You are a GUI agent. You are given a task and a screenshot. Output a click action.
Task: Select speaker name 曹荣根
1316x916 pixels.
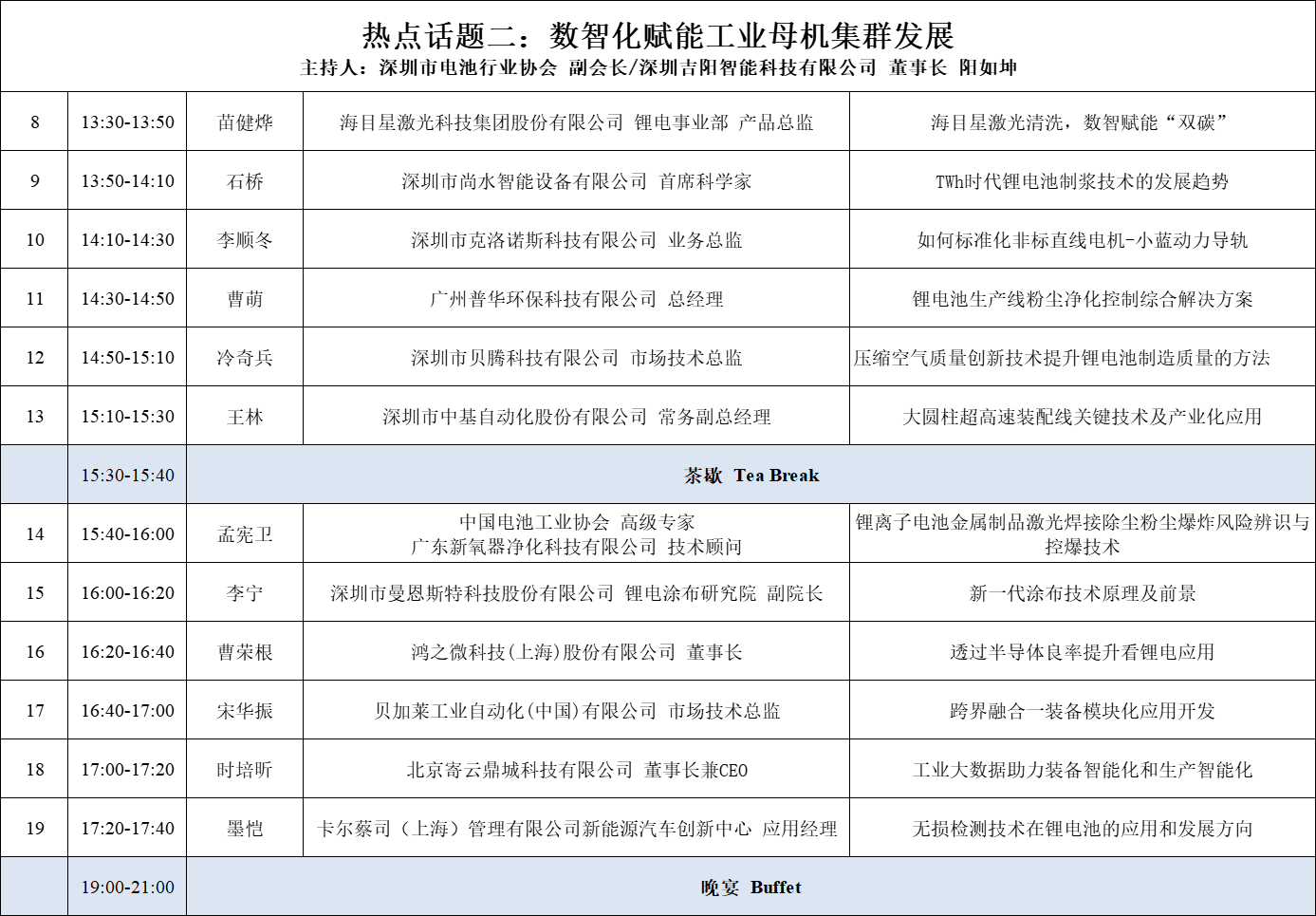(x=245, y=651)
